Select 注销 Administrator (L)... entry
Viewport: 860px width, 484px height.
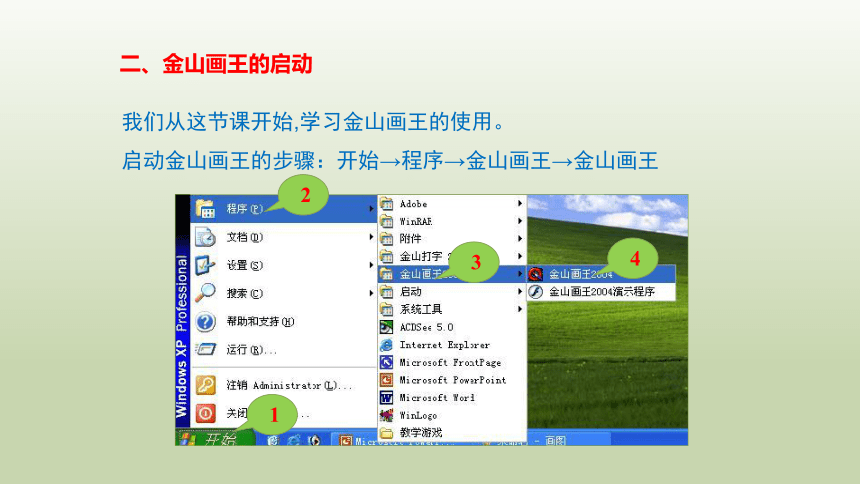284,385
